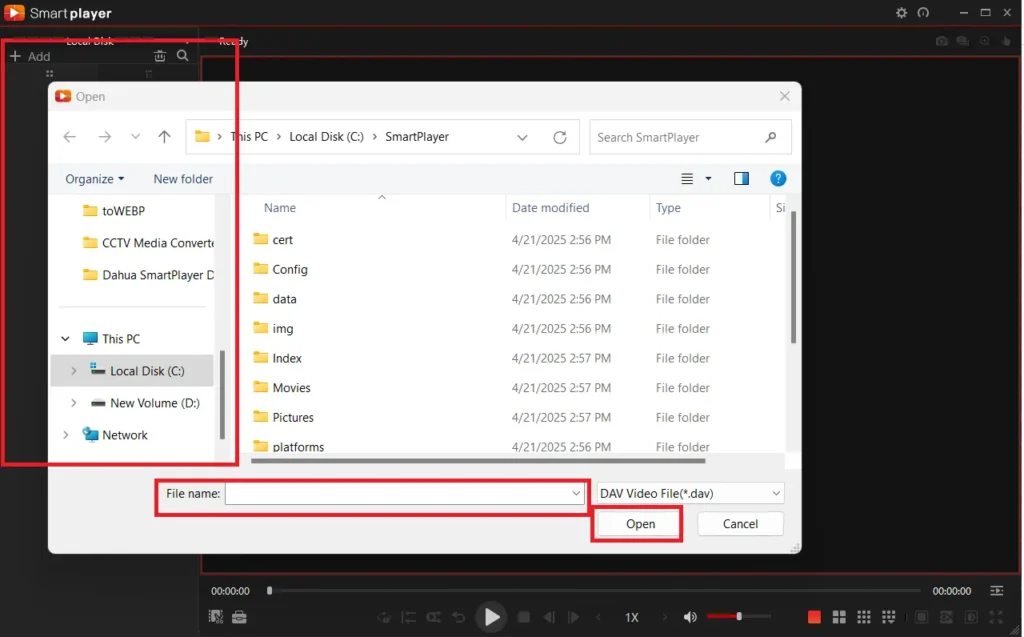This screenshot has width=1024, height=637.
Task: Click SmartPlayer in the breadcrumb path
Action: pyautogui.click(x=417, y=137)
